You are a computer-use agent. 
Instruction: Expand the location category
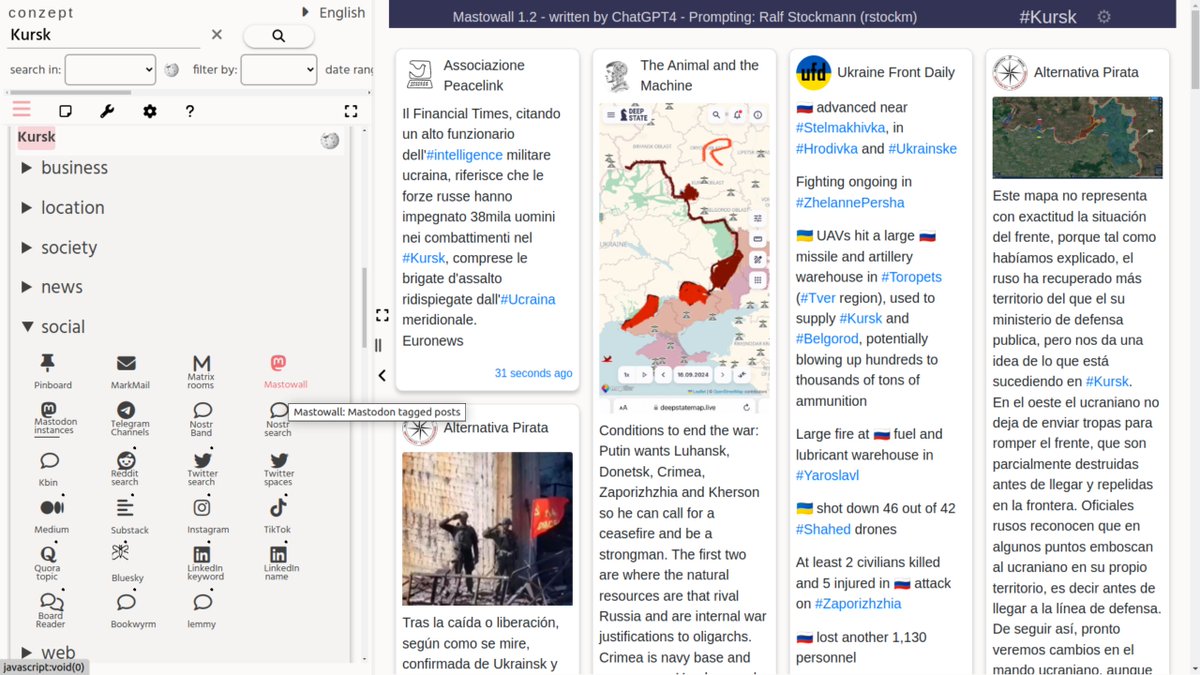click(x=63, y=208)
